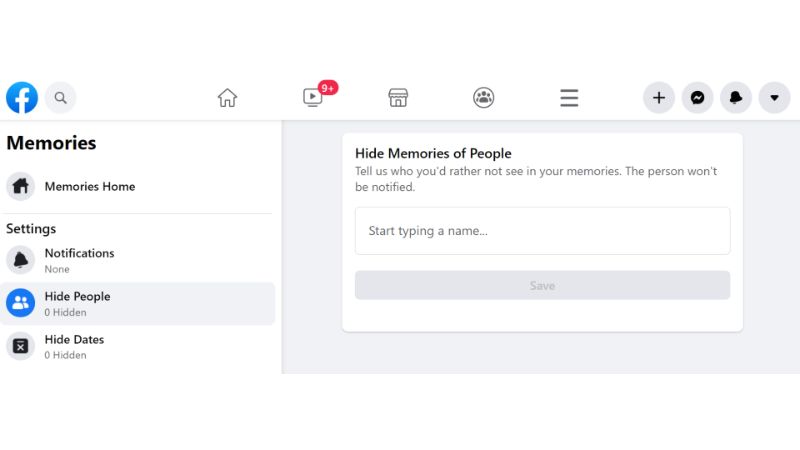
Task: Open the Messenger icon
Action: click(x=698, y=97)
